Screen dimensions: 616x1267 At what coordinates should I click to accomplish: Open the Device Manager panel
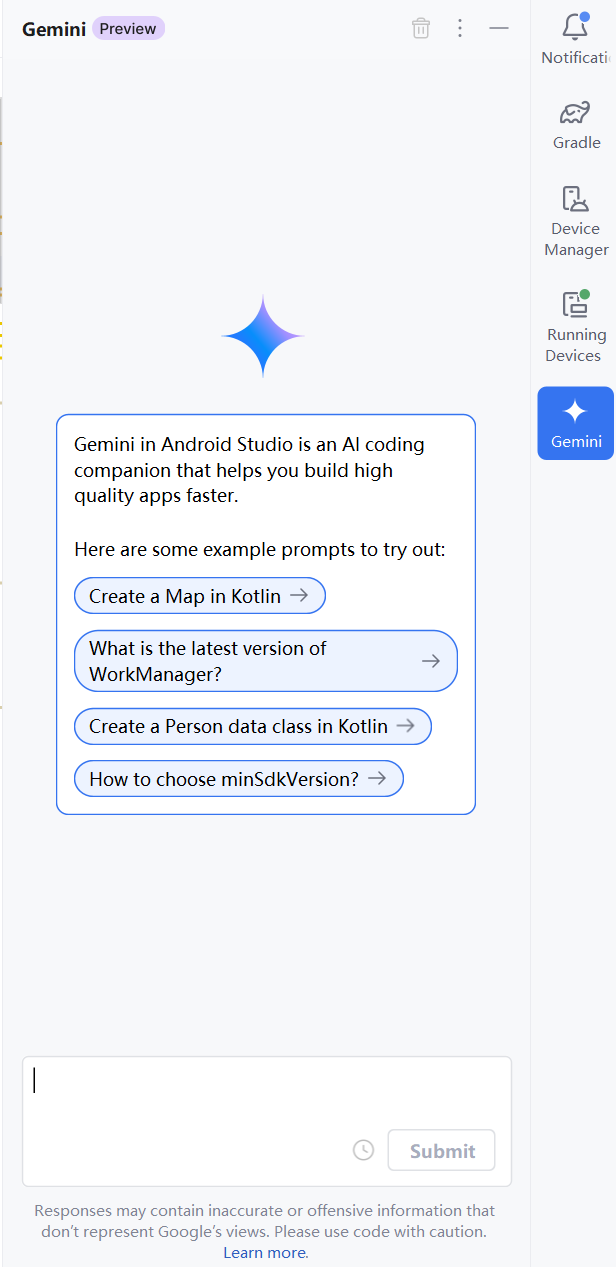[x=575, y=218]
